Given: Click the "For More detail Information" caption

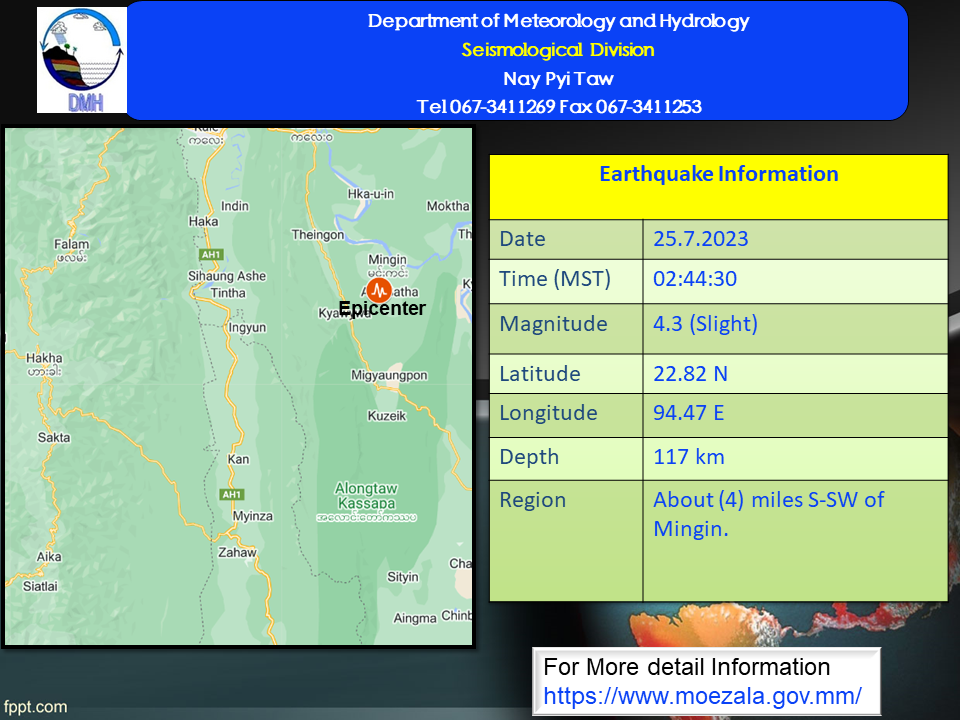Looking at the screenshot, I should 686,667.
